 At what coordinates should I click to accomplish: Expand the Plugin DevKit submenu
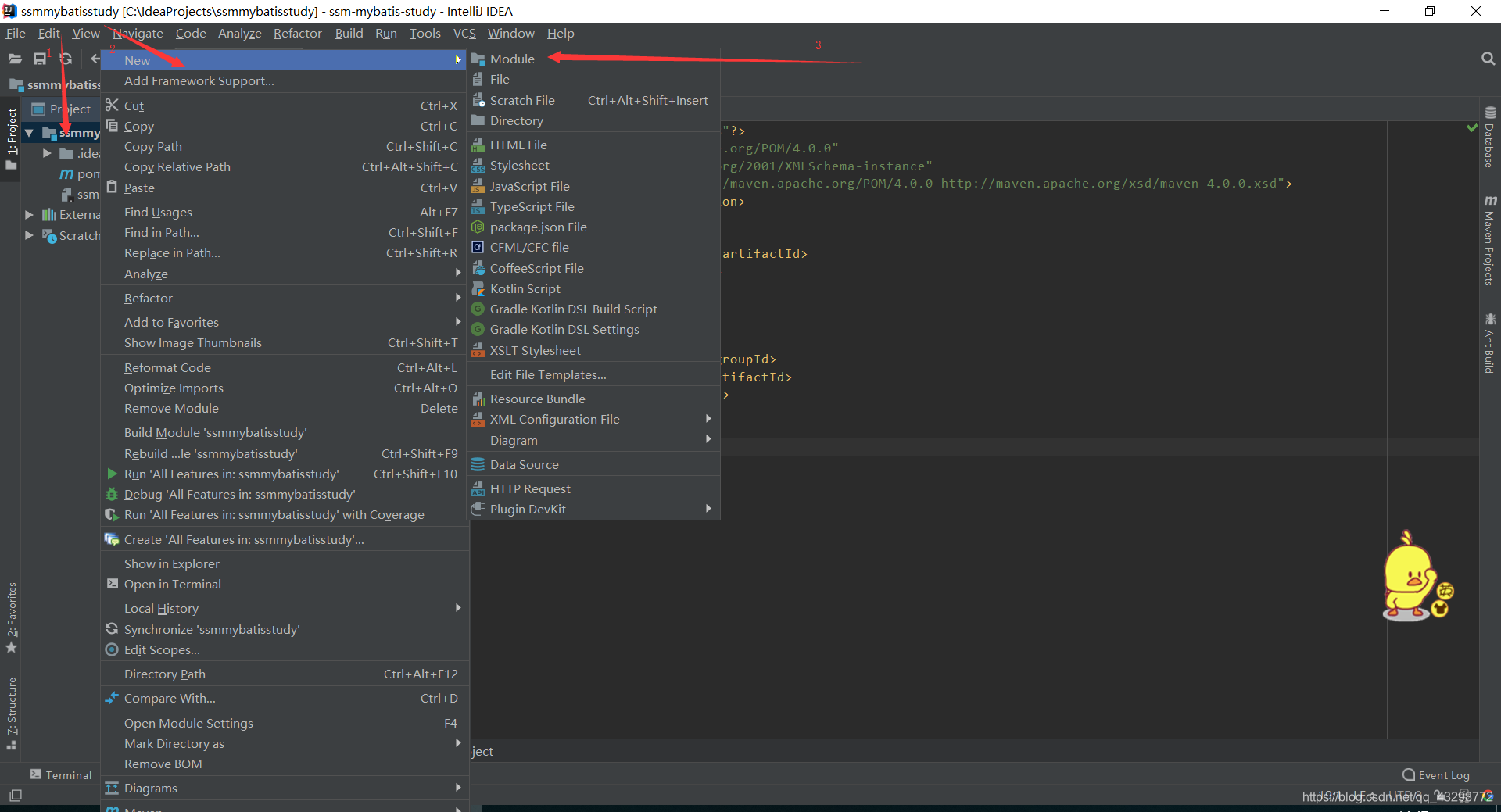(x=593, y=510)
